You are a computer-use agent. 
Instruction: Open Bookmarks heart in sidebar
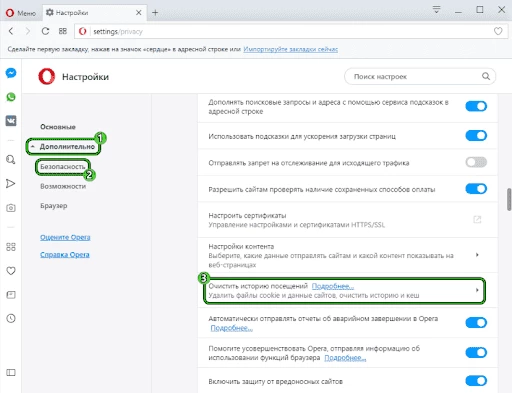[11, 271]
